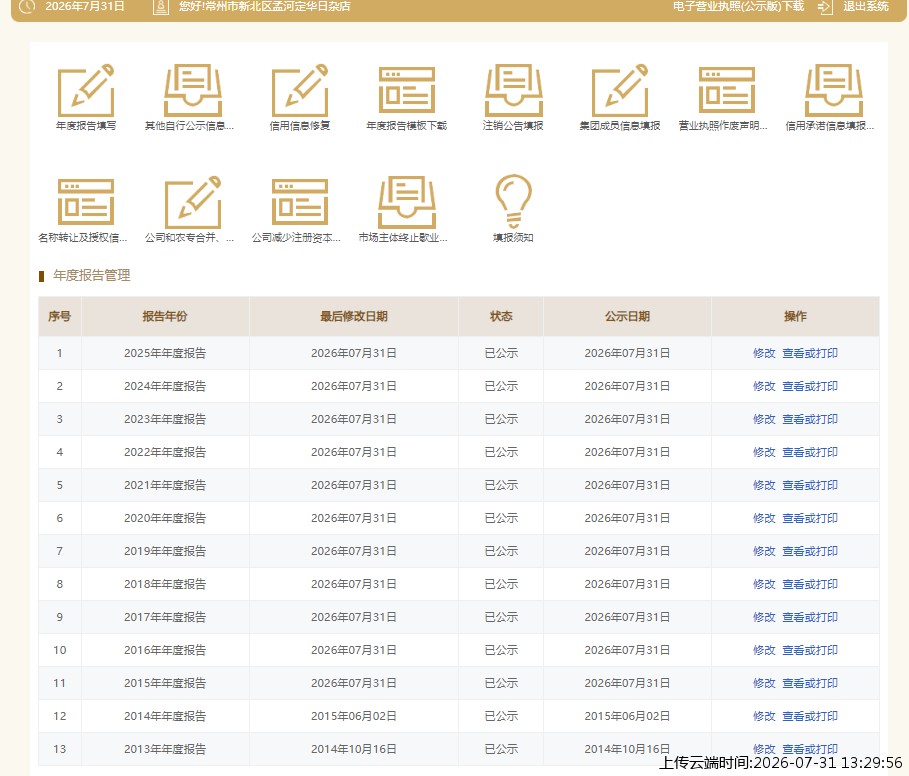The image size is (909, 776).
Task: Click 修改 for 2024年年度报告
Action: (763, 386)
